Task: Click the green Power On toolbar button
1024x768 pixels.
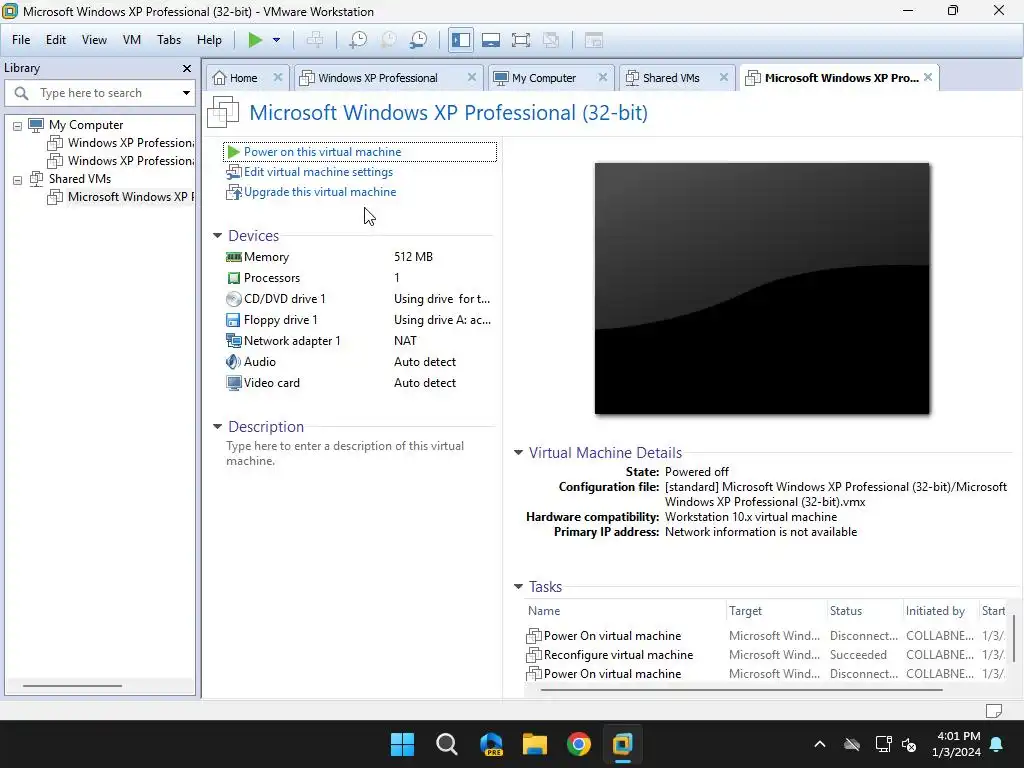Action: click(255, 40)
